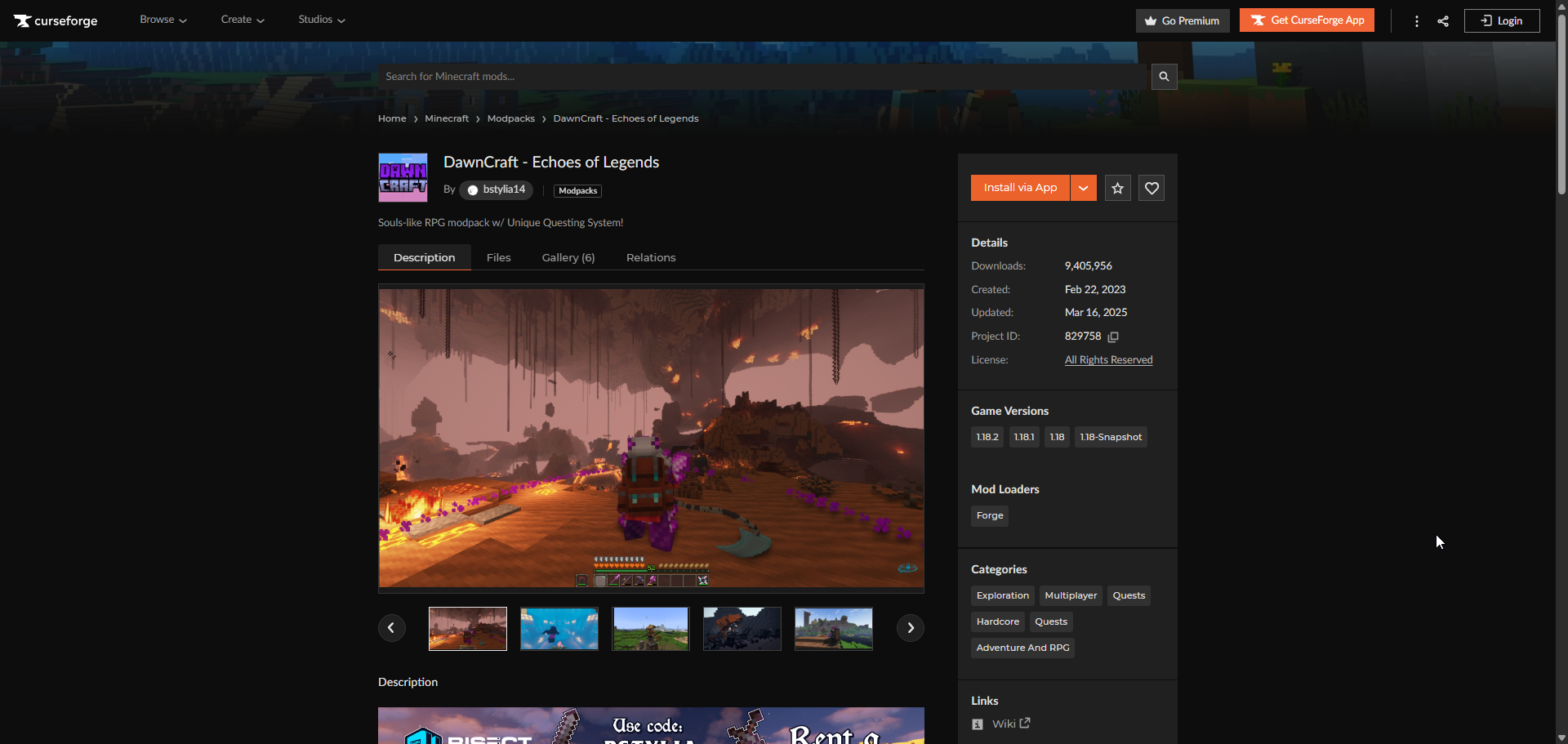Click the Install via App button
This screenshot has width=1568, height=744.
[x=1020, y=188]
